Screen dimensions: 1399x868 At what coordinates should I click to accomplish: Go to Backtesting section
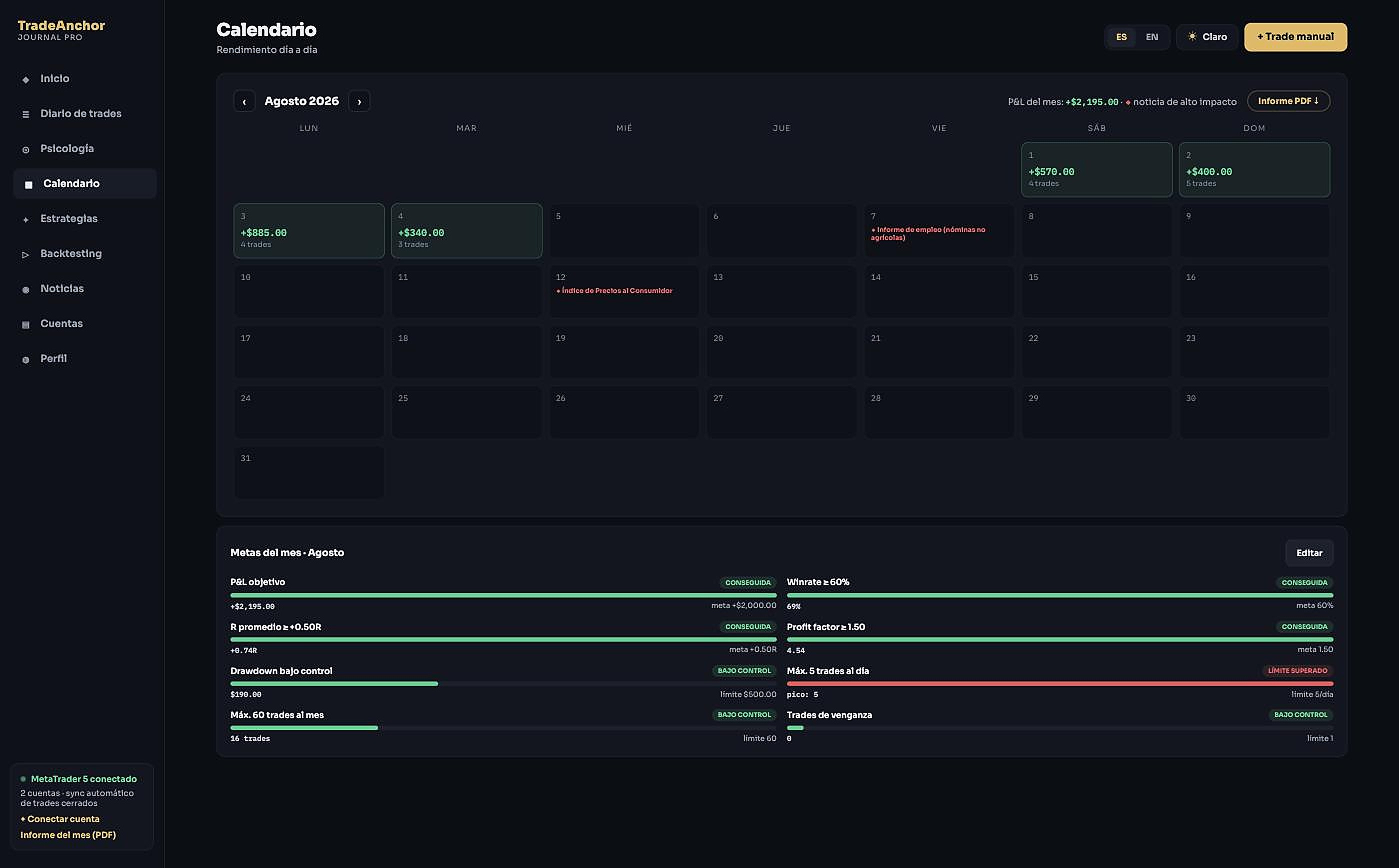[84, 253]
